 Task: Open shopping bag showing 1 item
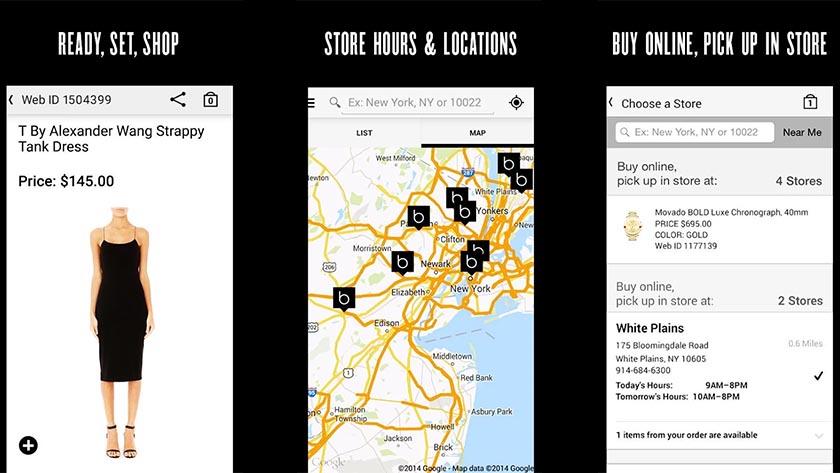[810, 102]
